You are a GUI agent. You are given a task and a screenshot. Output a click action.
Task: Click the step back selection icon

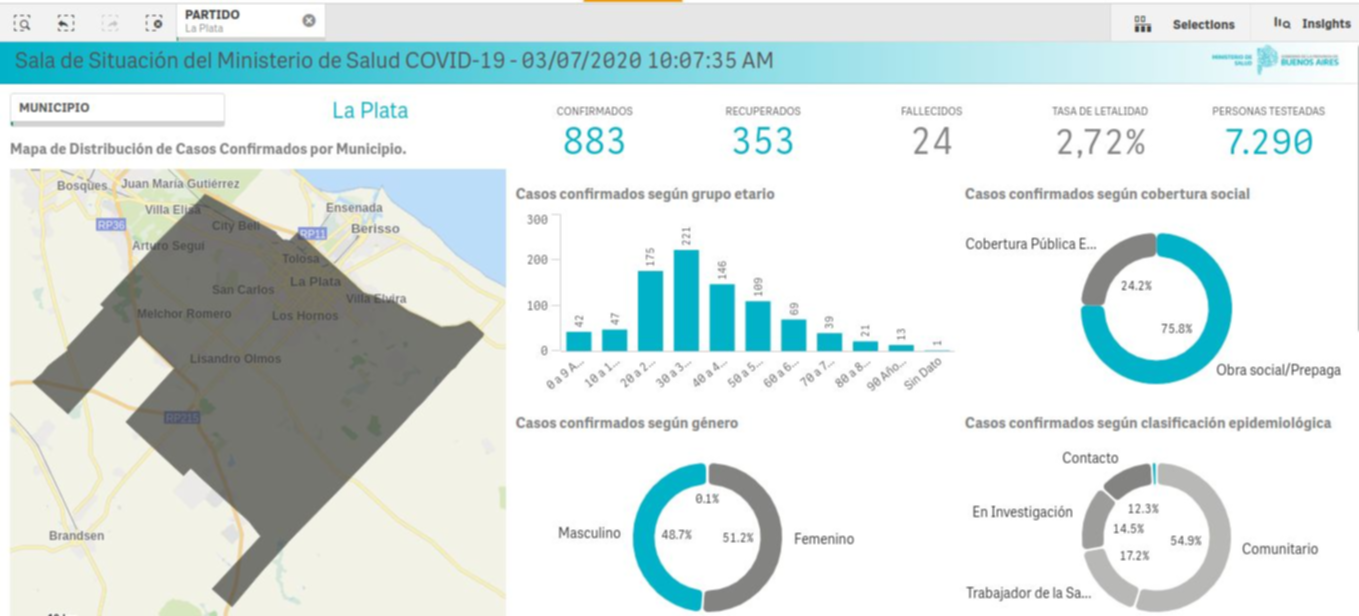click(x=66, y=22)
